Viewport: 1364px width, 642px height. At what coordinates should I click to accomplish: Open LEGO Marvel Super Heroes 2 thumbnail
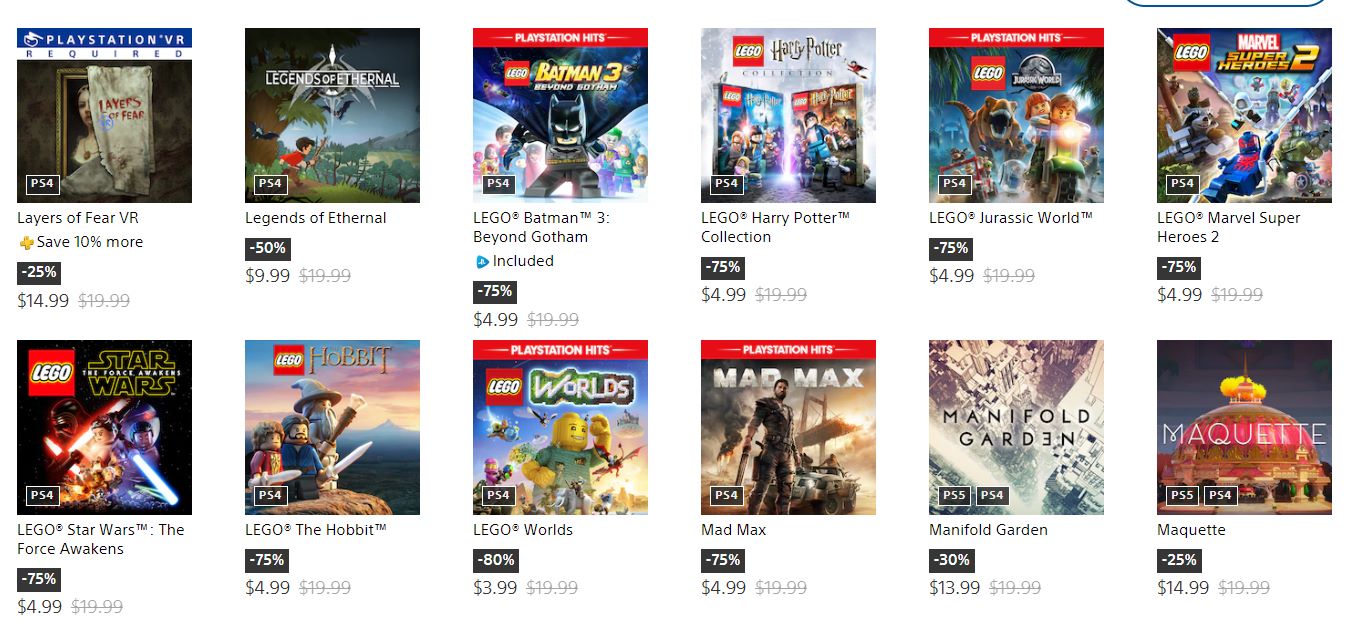tap(1244, 115)
